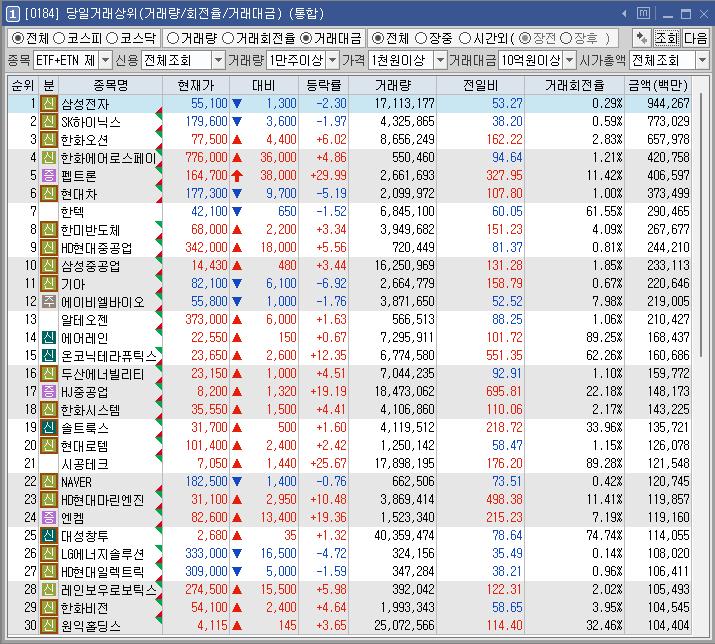This screenshot has height=644, width=715.
Task: Click the green 신 badge for 에어레인
Action: point(49,338)
